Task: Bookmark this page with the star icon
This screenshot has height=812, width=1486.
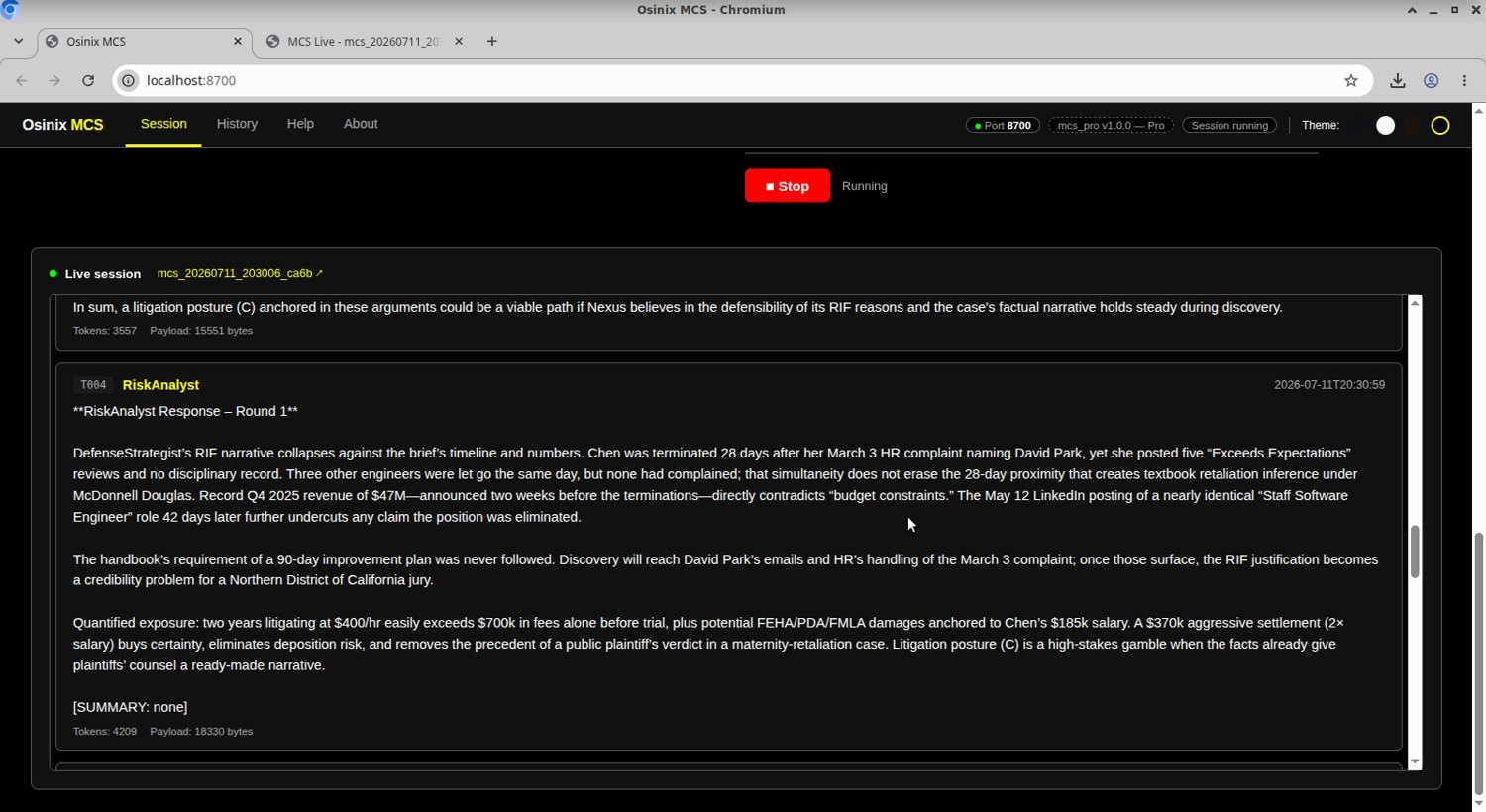Action: [1351, 81]
